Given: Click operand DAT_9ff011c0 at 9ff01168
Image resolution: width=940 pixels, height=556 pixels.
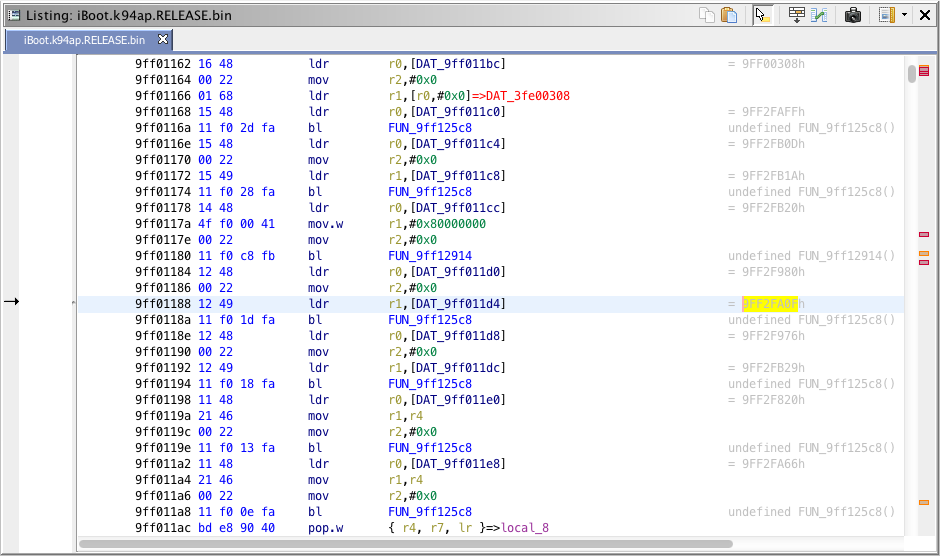Looking at the screenshot, I should [458, 112].
